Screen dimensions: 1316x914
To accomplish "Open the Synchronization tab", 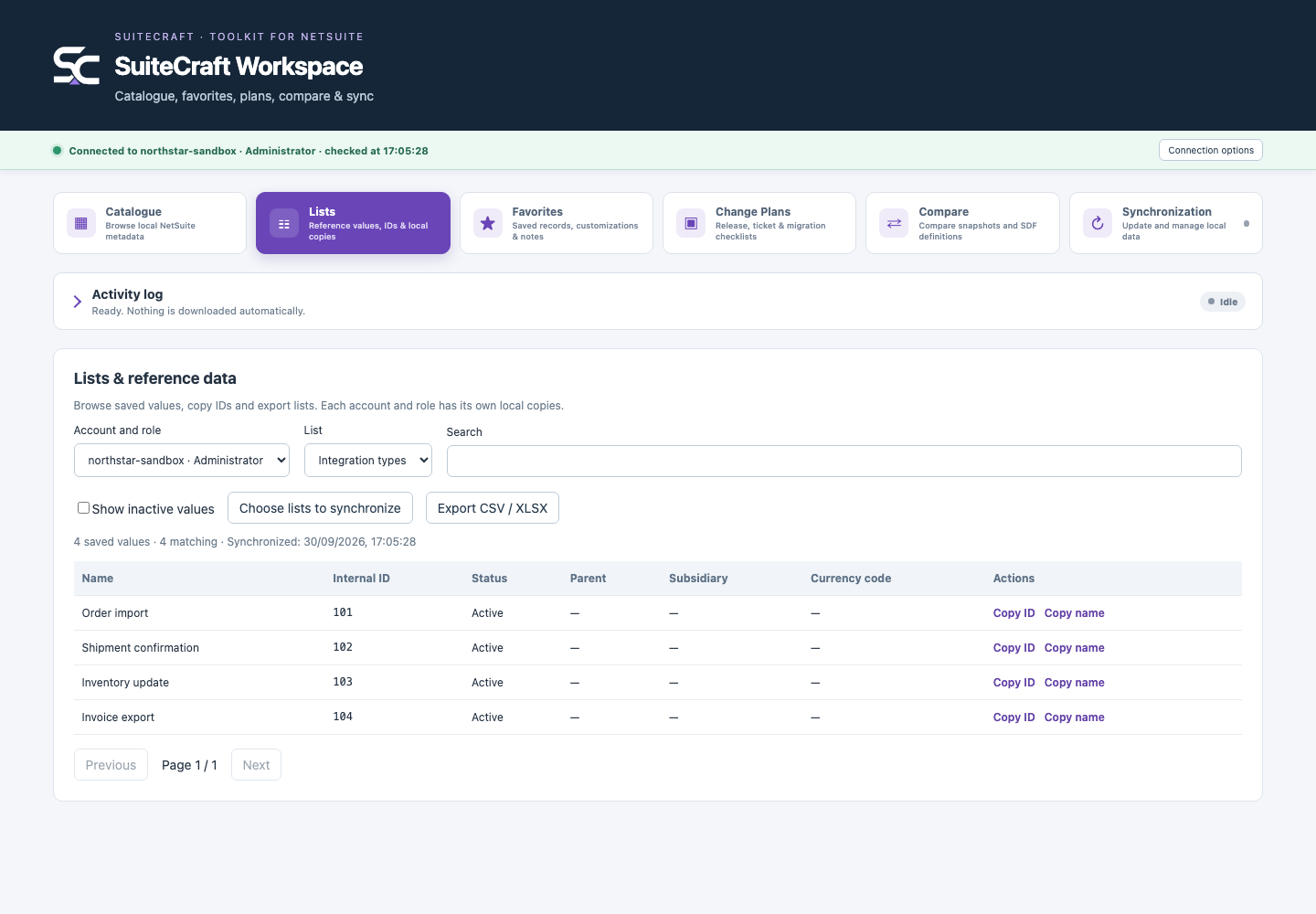I will (1166, 223).
